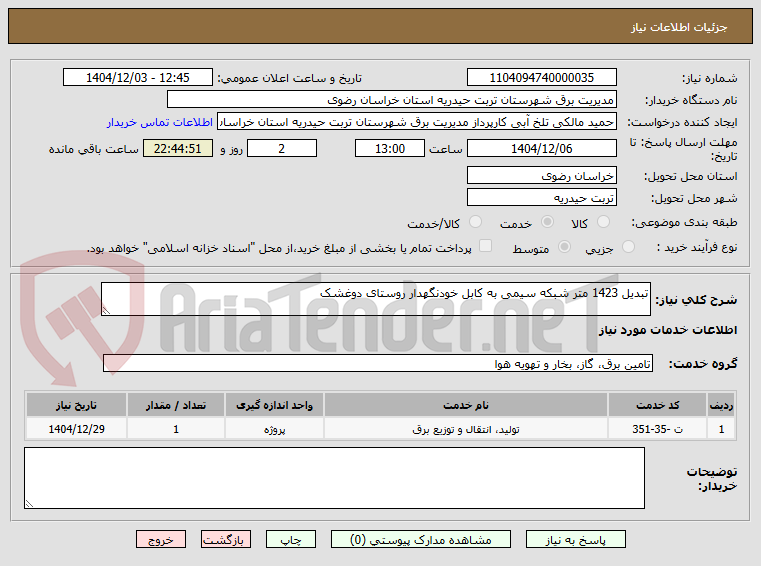This screenshot has width=761, height=566.
Task: Click the نام خدمت column header
Action: [465, 405]
